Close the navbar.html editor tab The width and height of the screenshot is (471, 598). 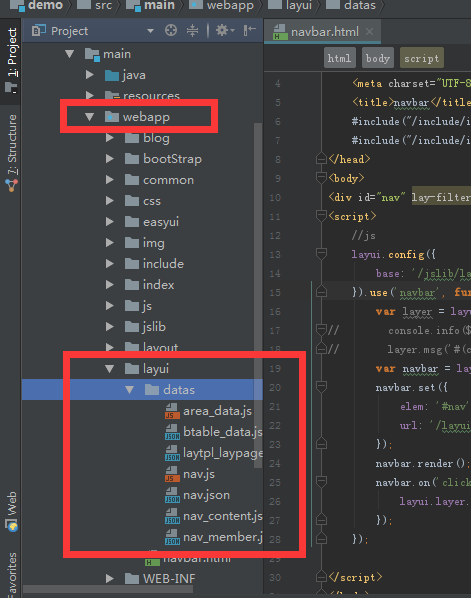(x=369, y=32)
